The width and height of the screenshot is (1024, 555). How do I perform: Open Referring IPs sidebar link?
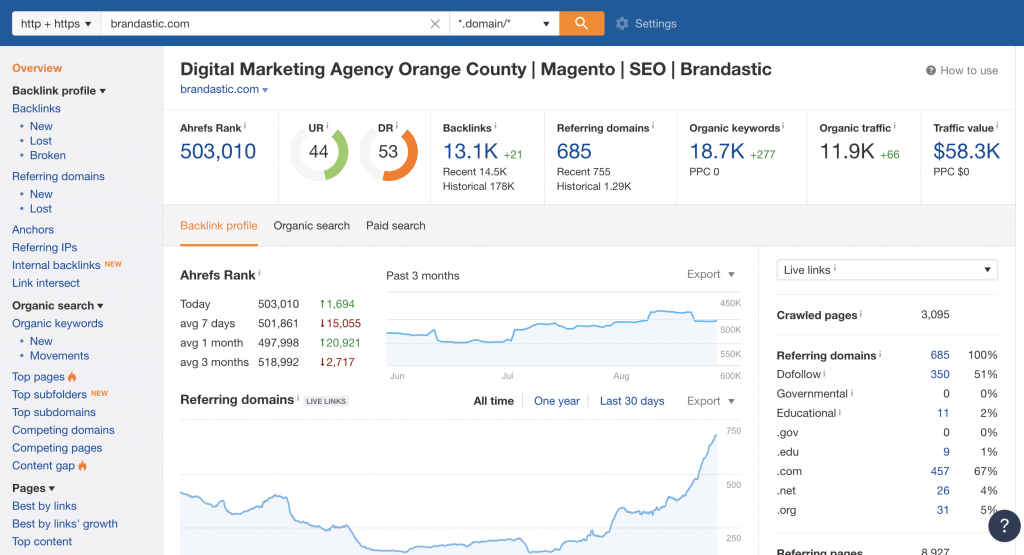pyautogui.click(x=44, y=247)
